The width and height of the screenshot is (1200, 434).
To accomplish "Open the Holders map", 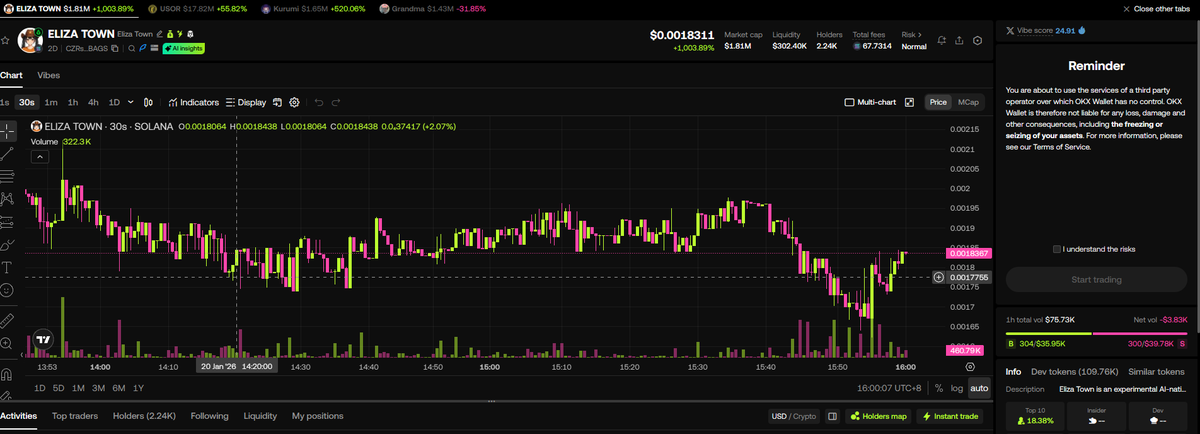I will click(x=878, y=416).
